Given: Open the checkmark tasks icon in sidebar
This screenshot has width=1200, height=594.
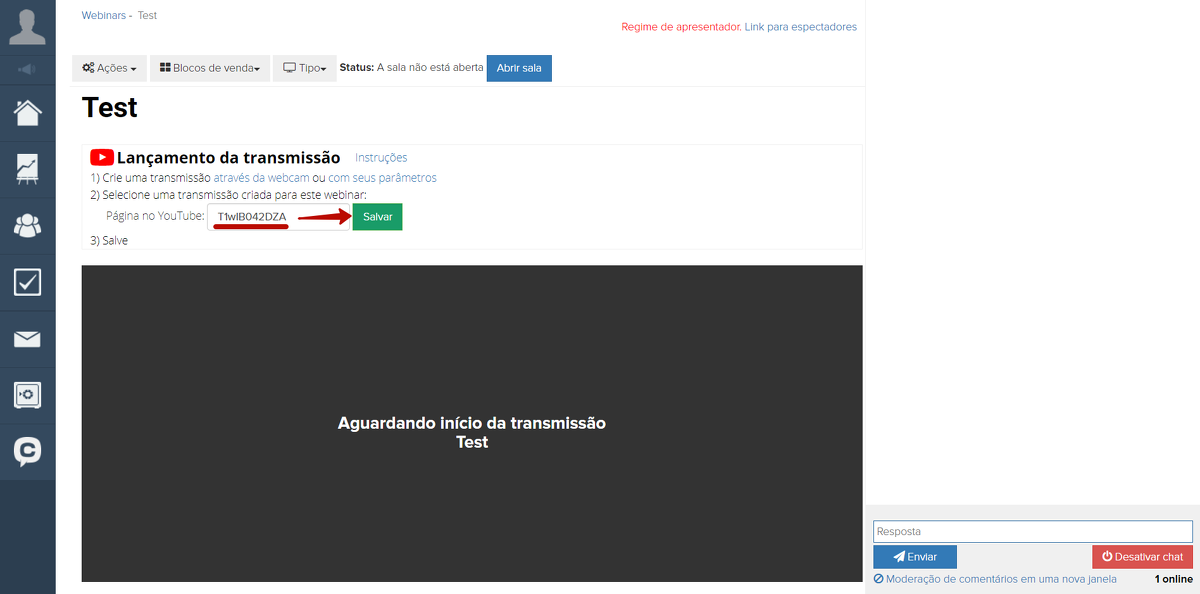Looking at the screenshot, I should (x=27, y=282).
